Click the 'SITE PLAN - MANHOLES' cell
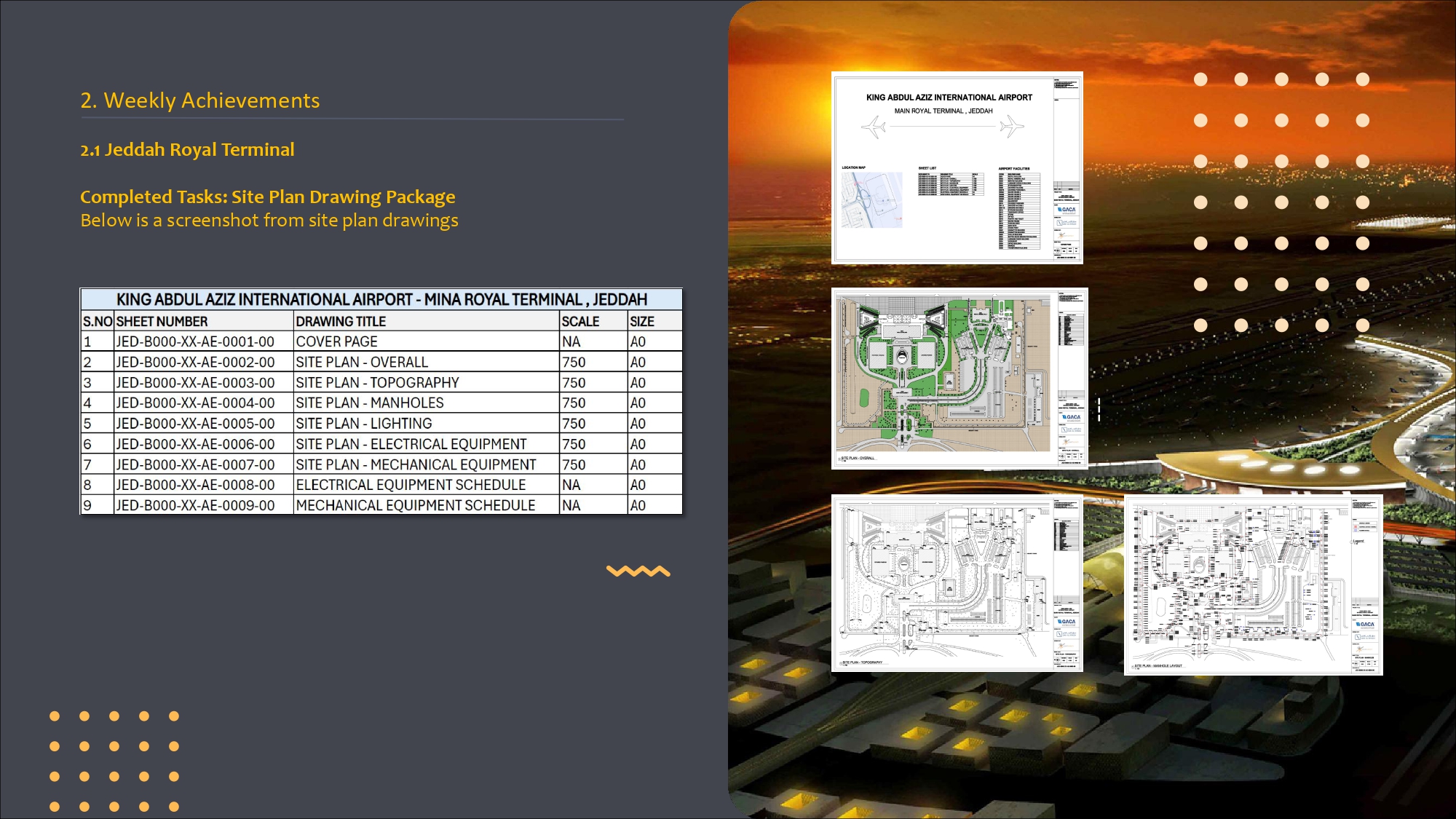The width and height of the screenshot is (1456, 819). (427, 403)
